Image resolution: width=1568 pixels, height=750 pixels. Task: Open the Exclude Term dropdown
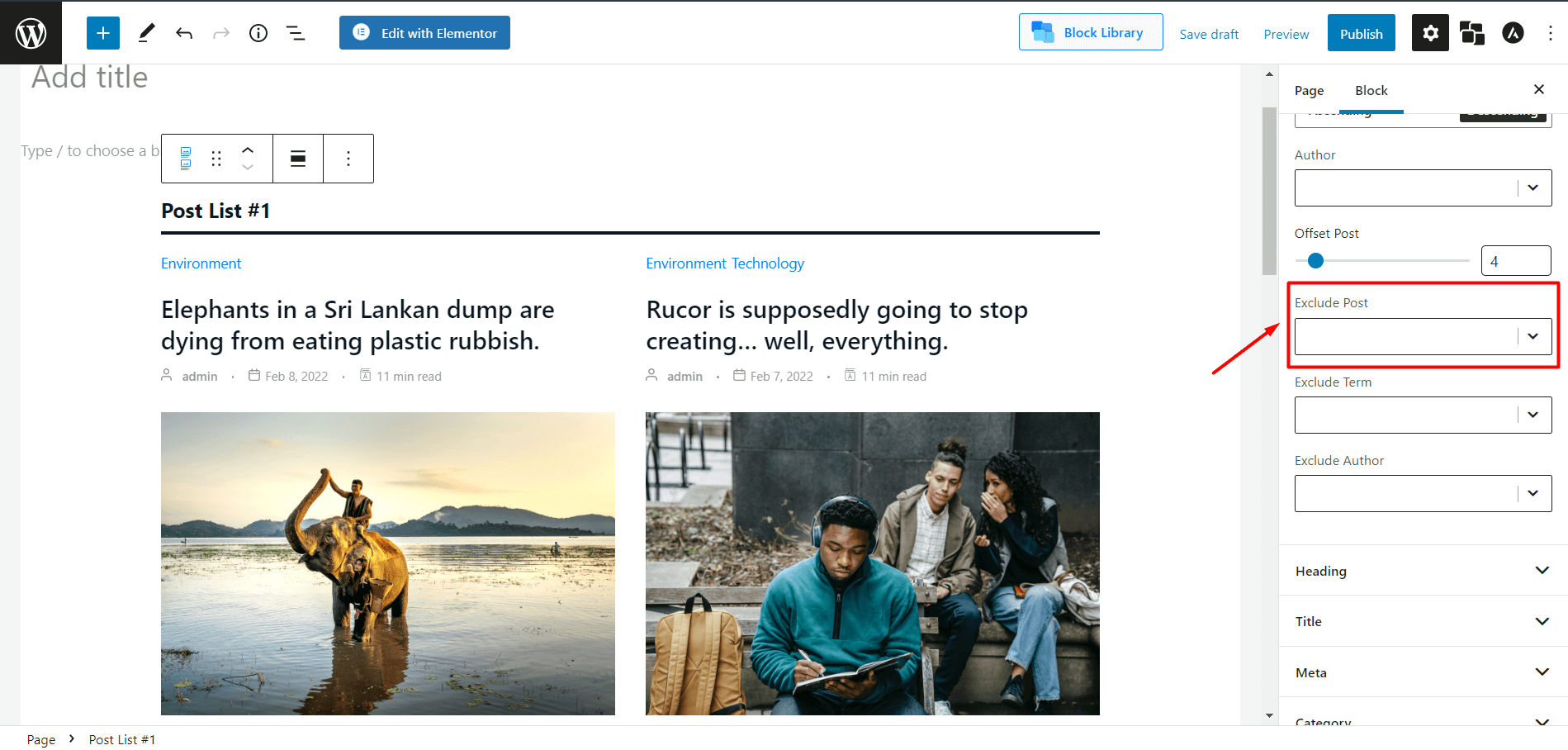click(1423, 415)
